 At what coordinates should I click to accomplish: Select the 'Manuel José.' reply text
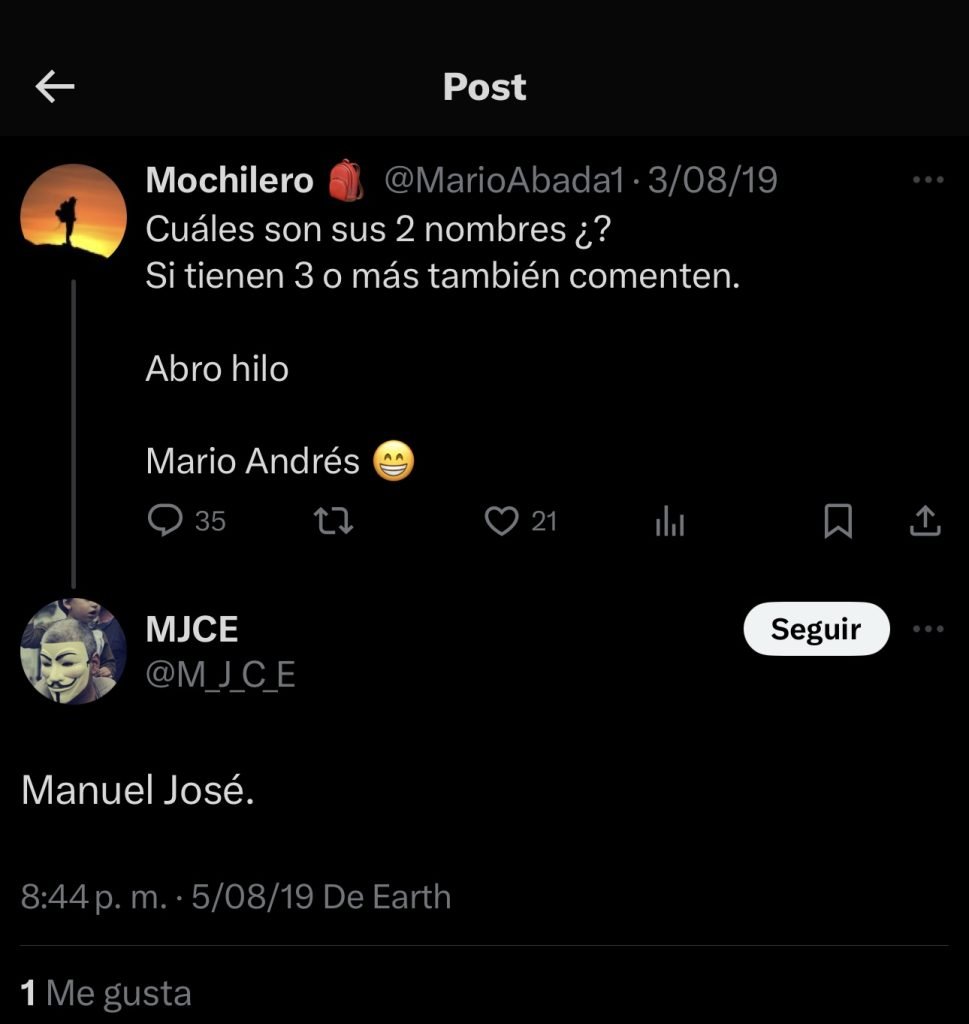coord(138,790)
